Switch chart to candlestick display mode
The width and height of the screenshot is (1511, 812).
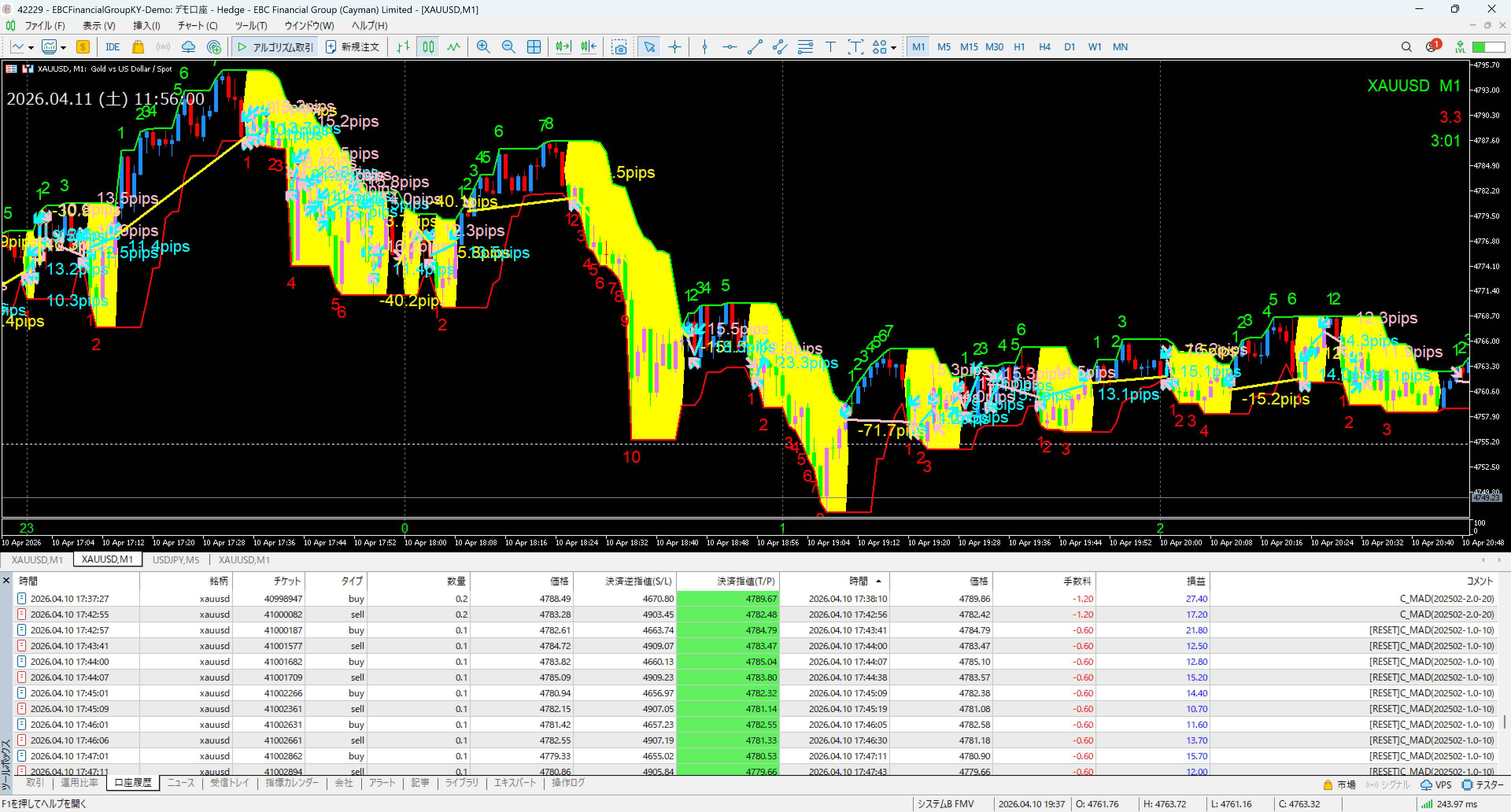[429, 47]
